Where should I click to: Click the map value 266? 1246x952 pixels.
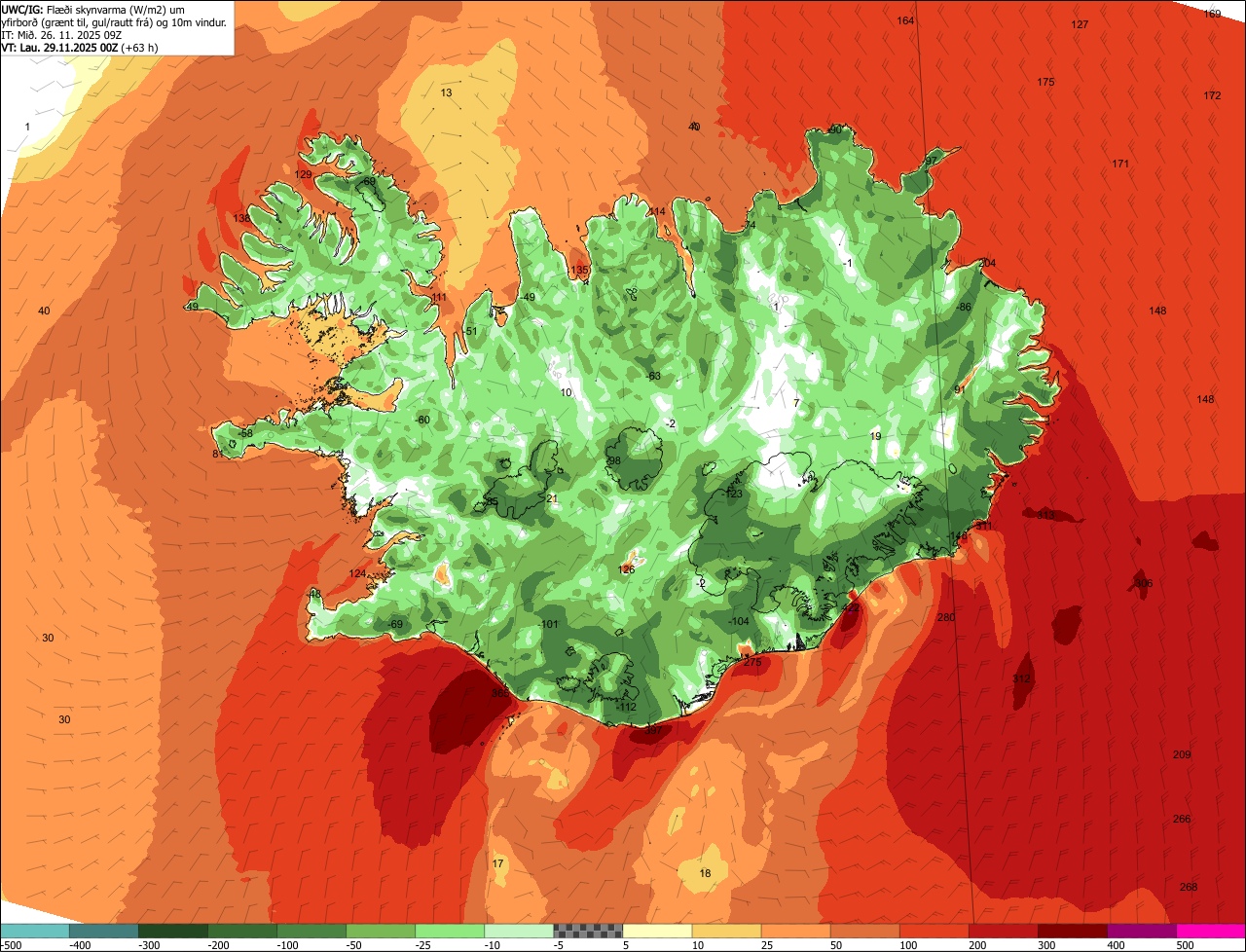pos(1182,819)
